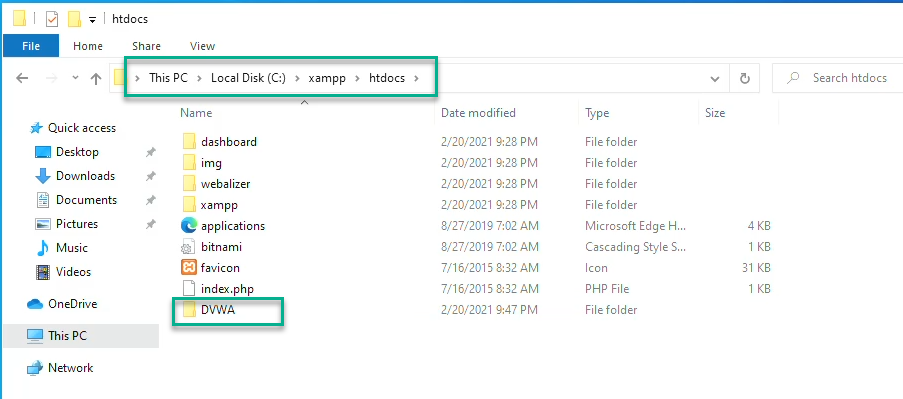Sort by the Name column header

pos(196,113)
